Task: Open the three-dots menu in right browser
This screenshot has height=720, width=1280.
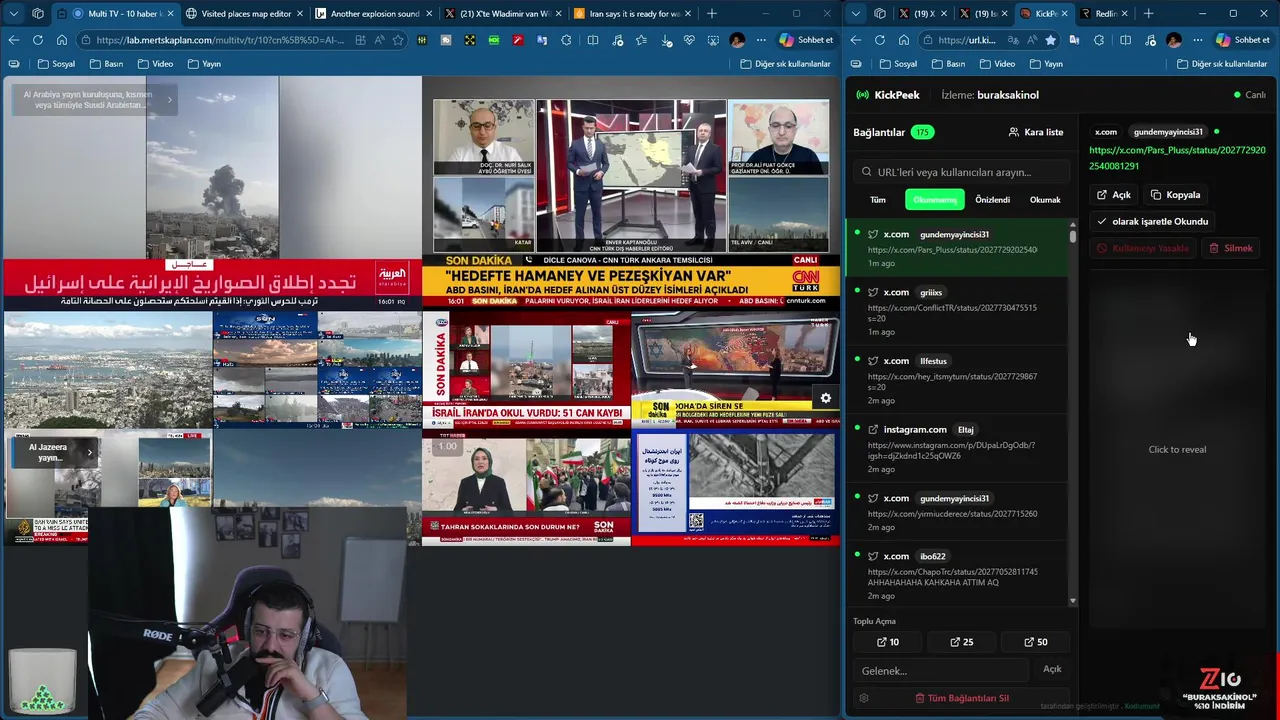Action: [1198, 40]
